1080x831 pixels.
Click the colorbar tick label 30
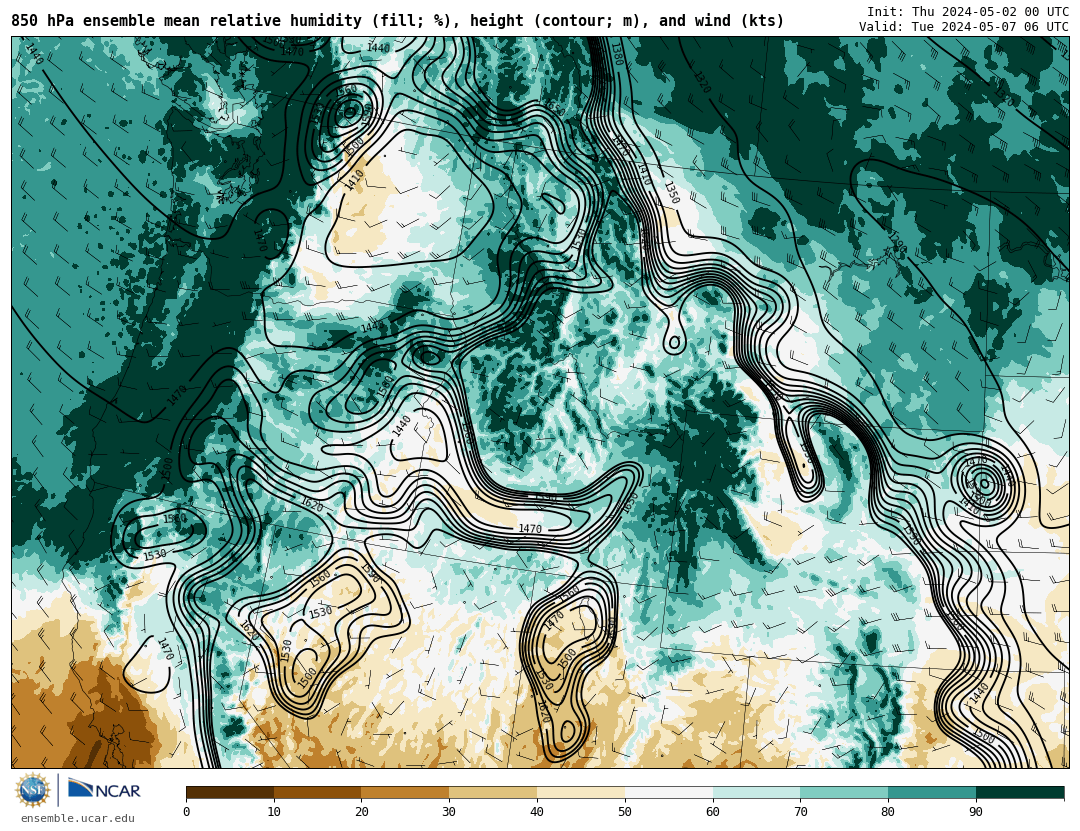(x=449, y=812)
